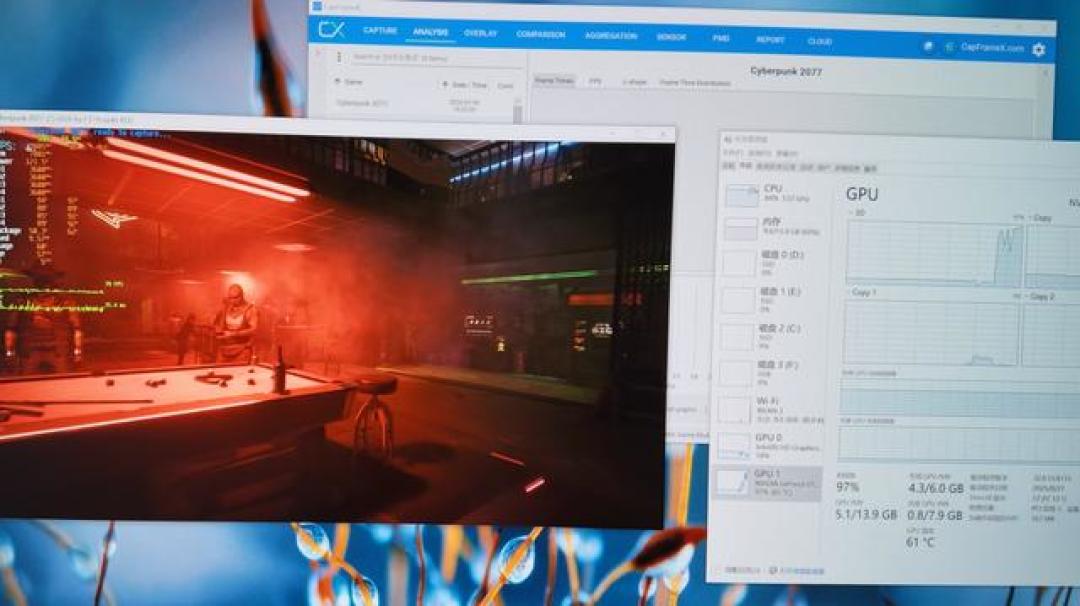Click the 3D GPU usage graph
This screenshot has height=606, width=1080.
coord(935,253)
